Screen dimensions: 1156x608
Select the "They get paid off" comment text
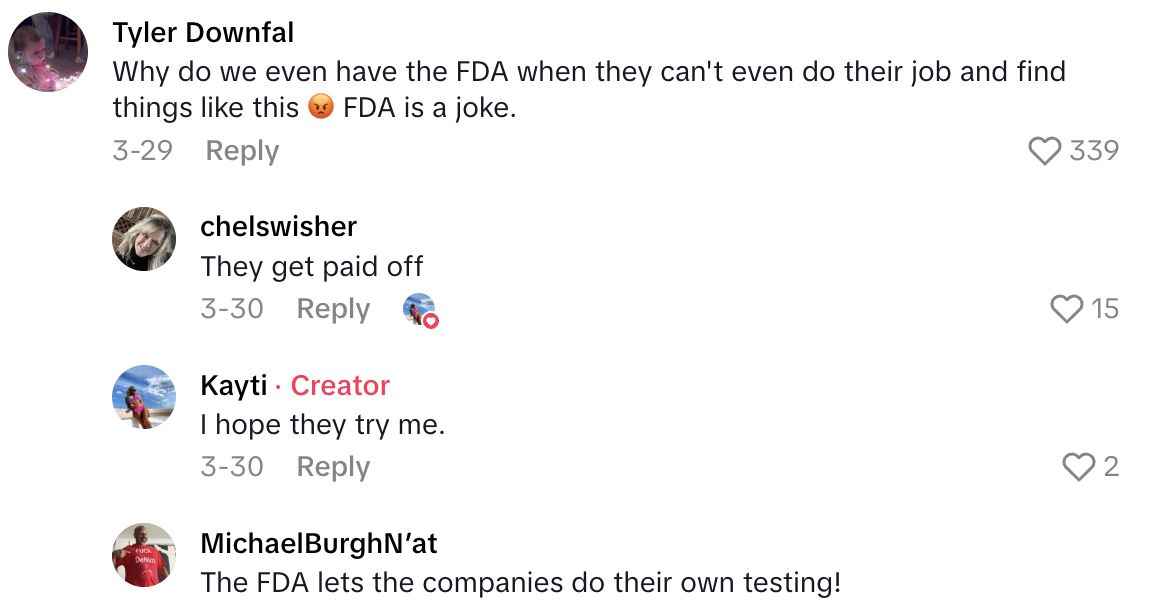click(312, 267)
